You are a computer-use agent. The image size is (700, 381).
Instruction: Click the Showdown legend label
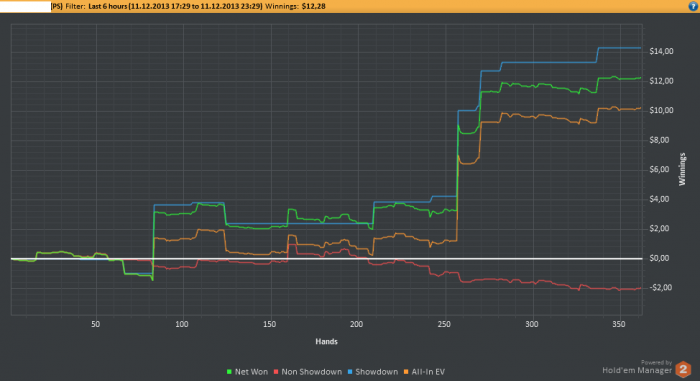pyautogui.click(x=376, y=372)
